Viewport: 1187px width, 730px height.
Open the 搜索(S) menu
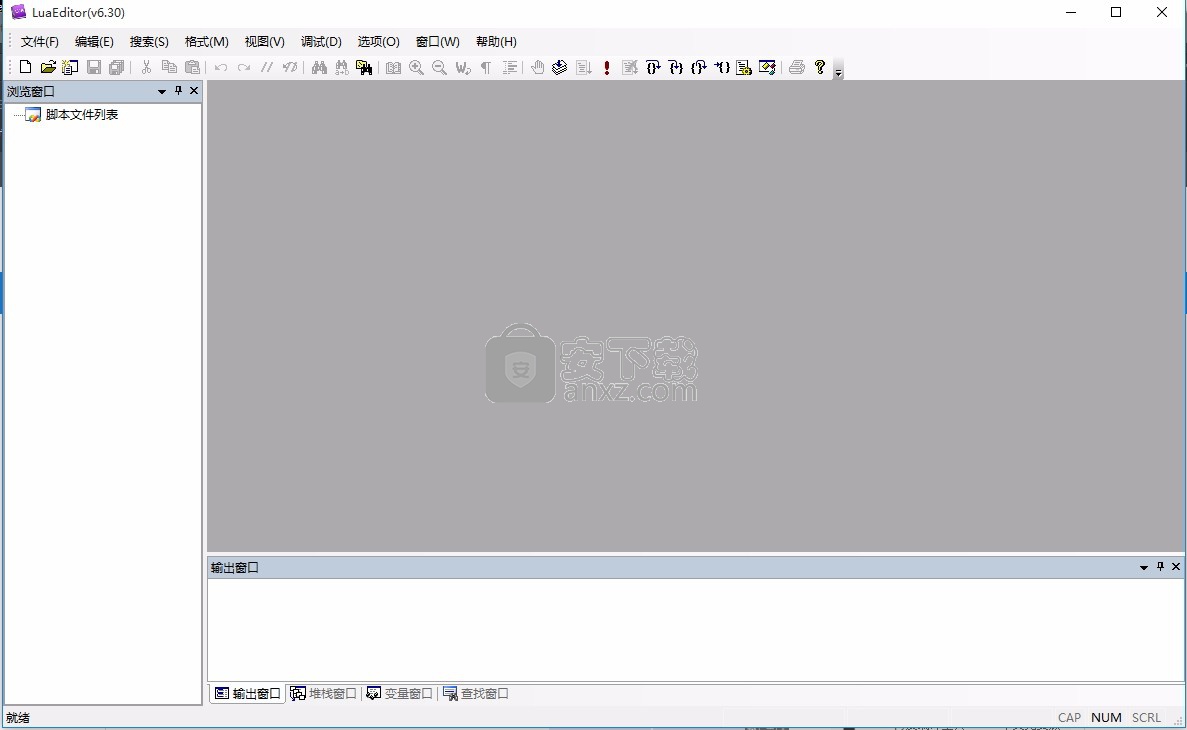click(x=149, y=42)
